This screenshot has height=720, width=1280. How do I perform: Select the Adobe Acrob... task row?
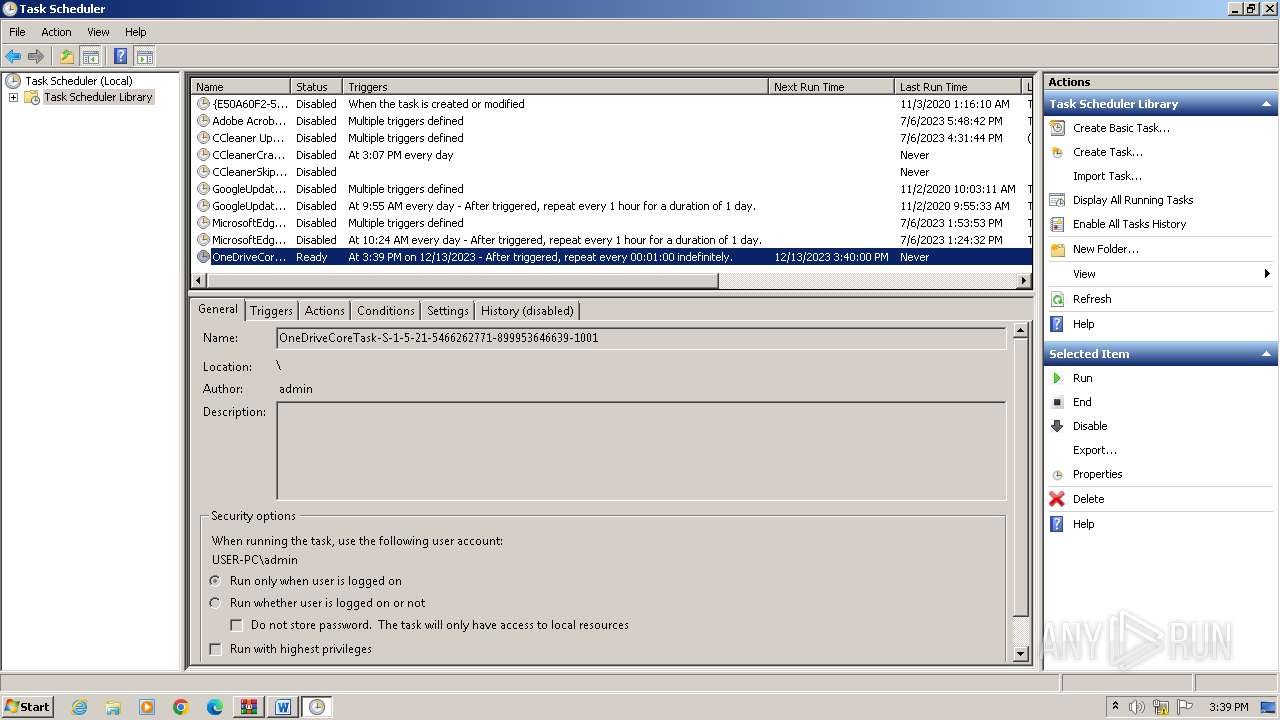[610, 121]
